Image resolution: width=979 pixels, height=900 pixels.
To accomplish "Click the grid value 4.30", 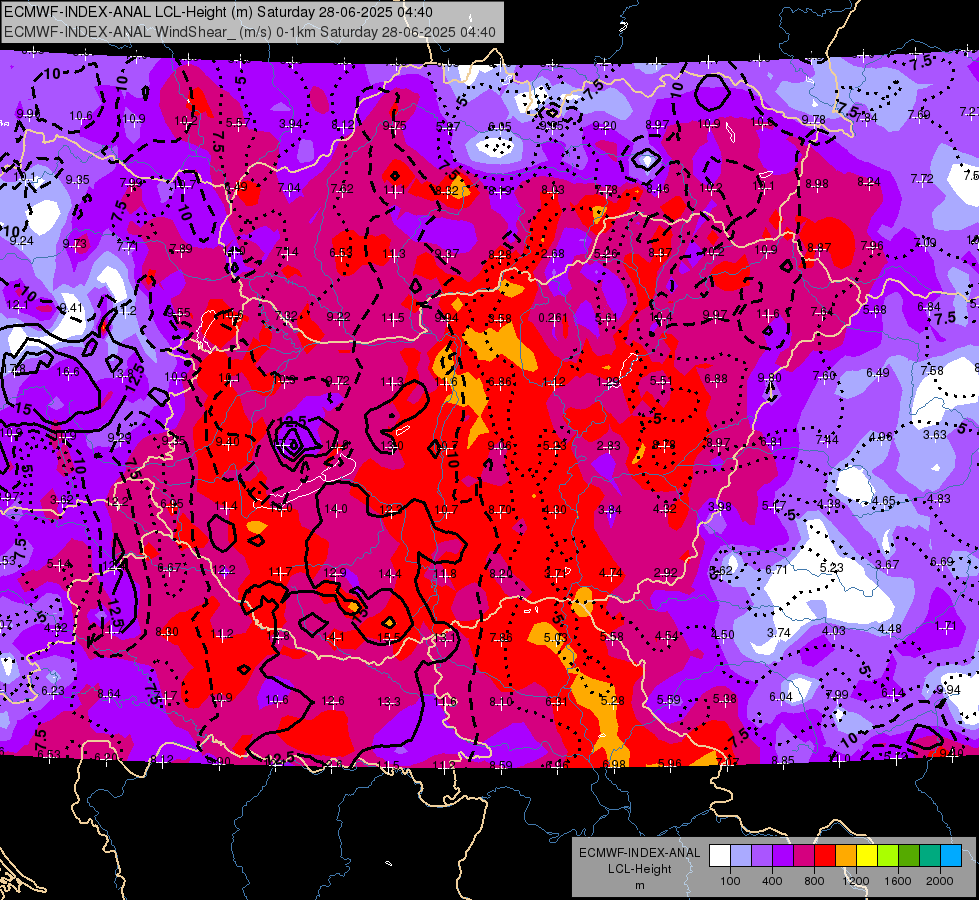I will [x=554, y=510].
